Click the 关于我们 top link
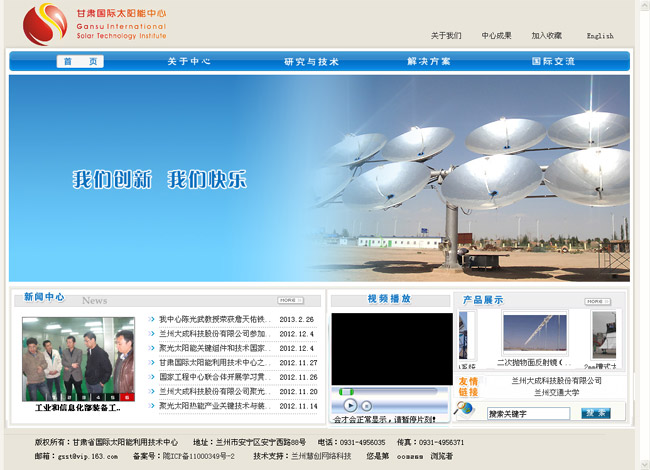Screen dimensions: 650x470 pos(446,36)
